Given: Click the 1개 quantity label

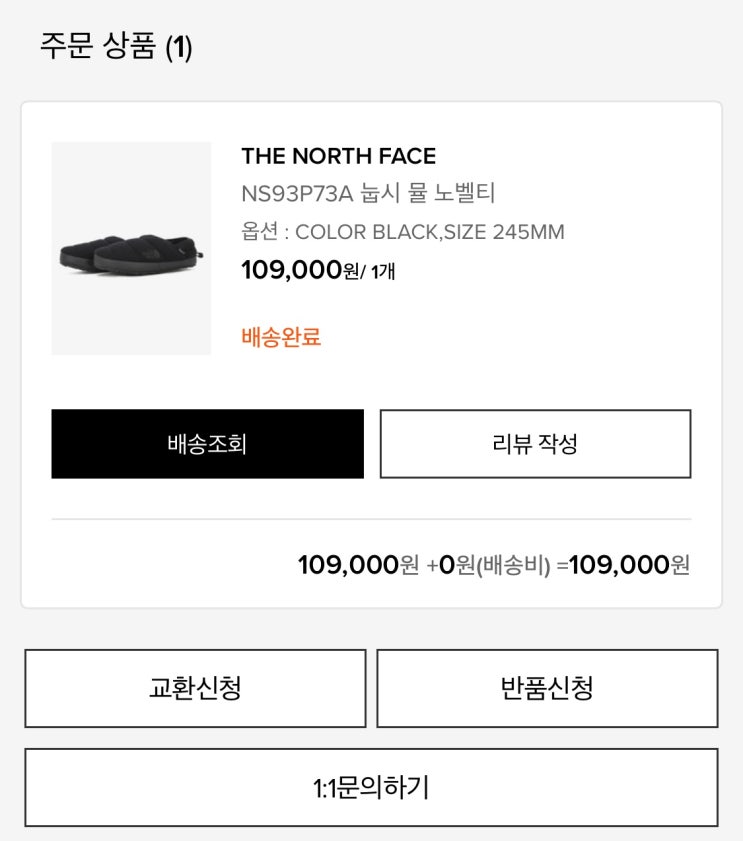Looking at the screenshot, I should (383, 271).
